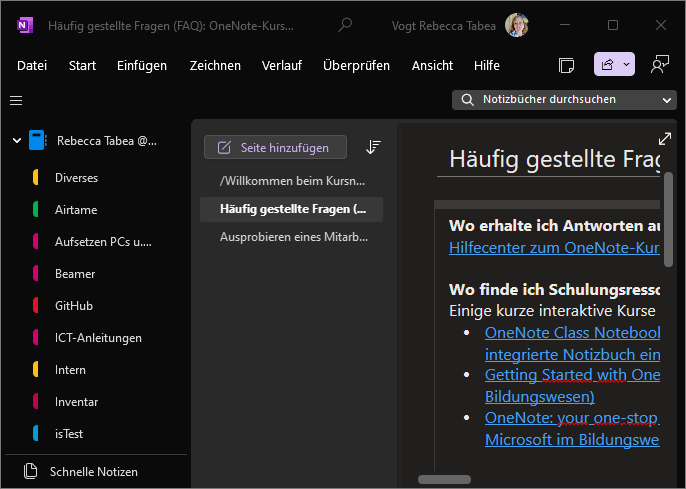The height and width of the screenshot is (489, 686).
Task: Expand page to full view arrow icon
Action: pyautogui.click(x=665, y=139)
